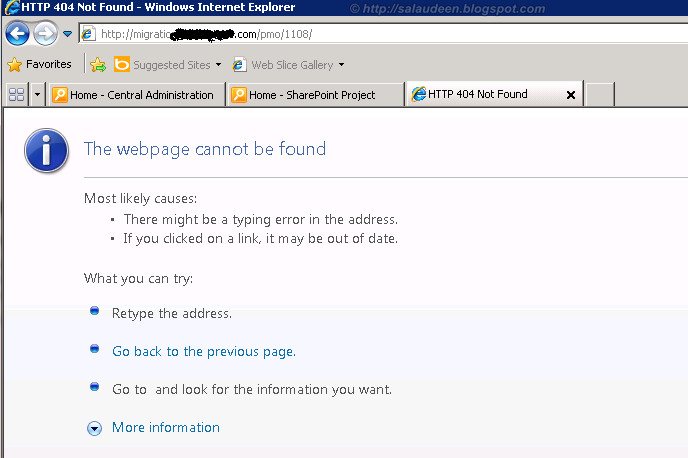Viewport: 688px width, 458px height.
Task: Click 'If you clicked on a link' line
Action: 261,239
